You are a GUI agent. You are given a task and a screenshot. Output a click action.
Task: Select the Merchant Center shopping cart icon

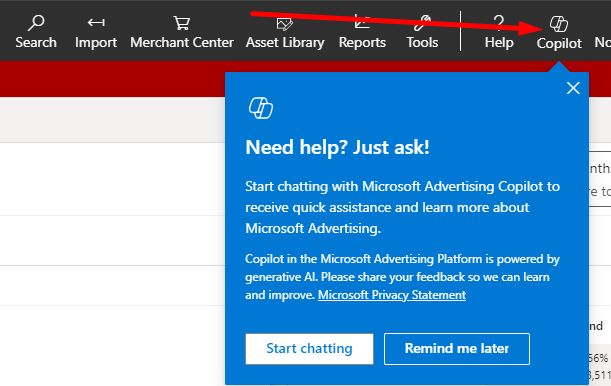pos(182,23)
